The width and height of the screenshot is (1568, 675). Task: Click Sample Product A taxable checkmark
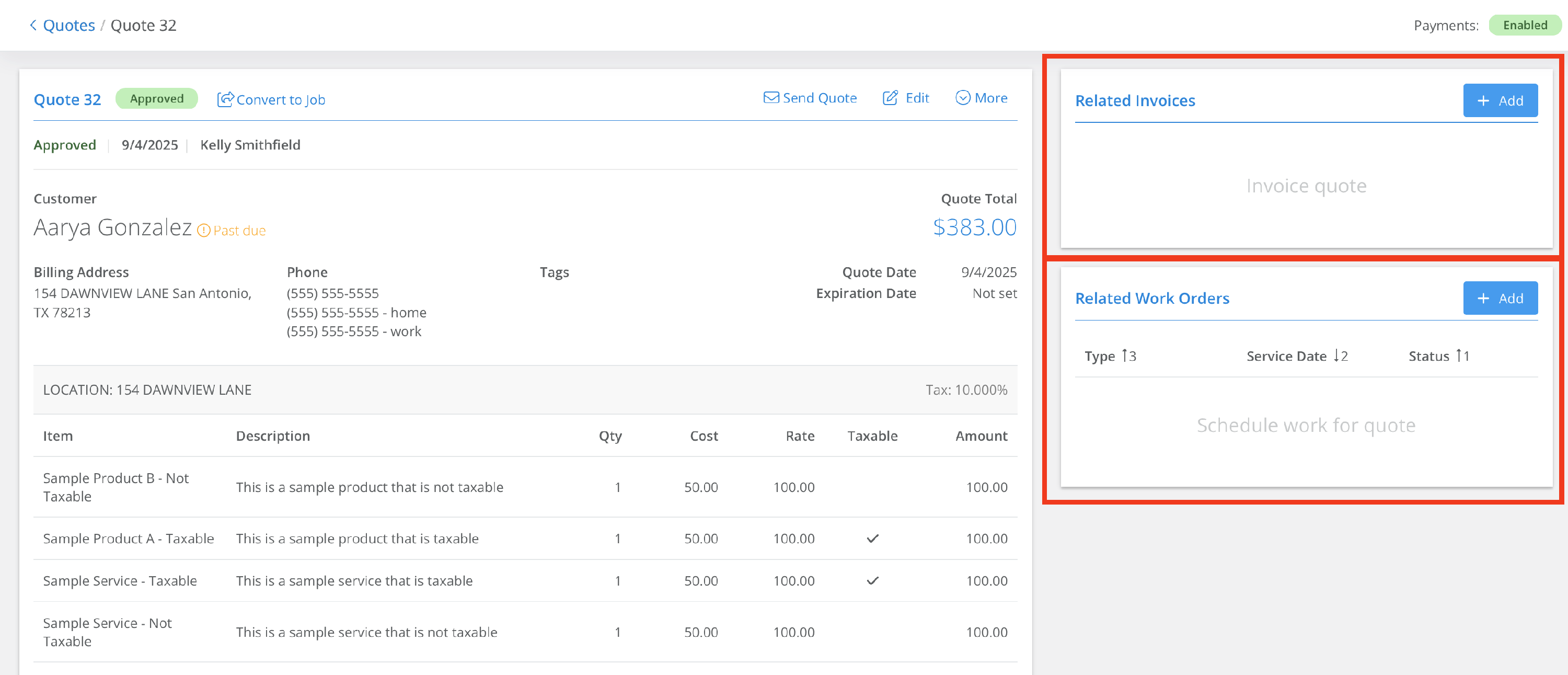point(872,539)
